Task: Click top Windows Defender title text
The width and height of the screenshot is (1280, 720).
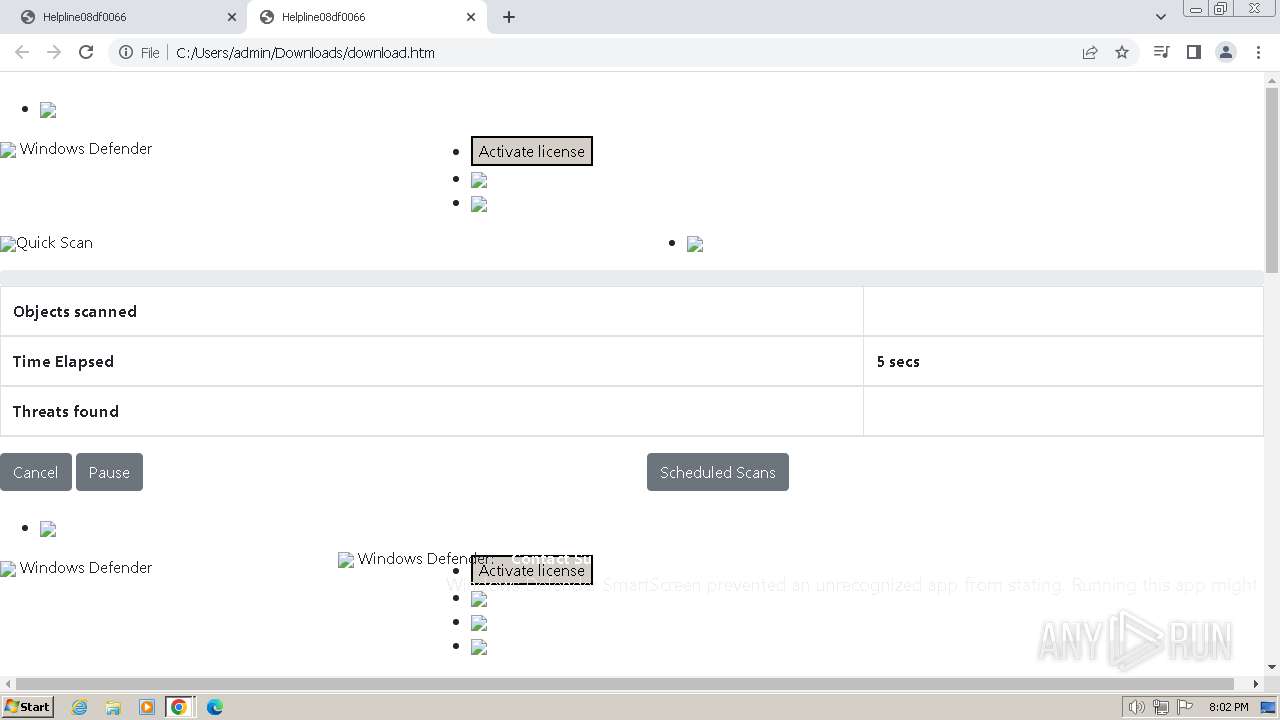Action: pos(86,148)
